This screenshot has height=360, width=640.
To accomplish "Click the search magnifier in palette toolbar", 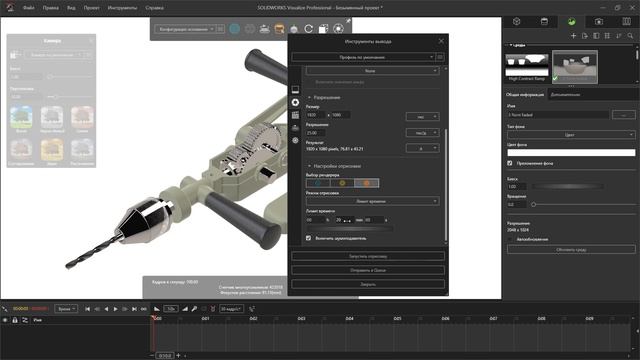I will (x=630, y=36).
